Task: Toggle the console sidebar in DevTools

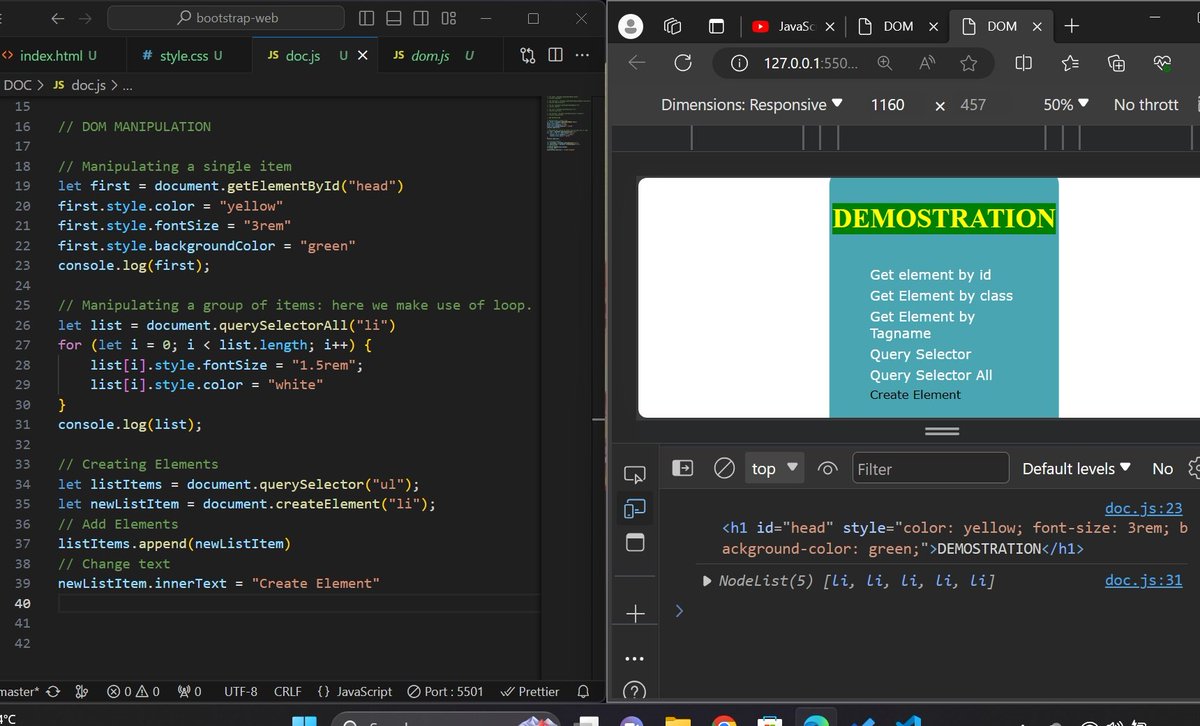Action: tap(682, 468)
